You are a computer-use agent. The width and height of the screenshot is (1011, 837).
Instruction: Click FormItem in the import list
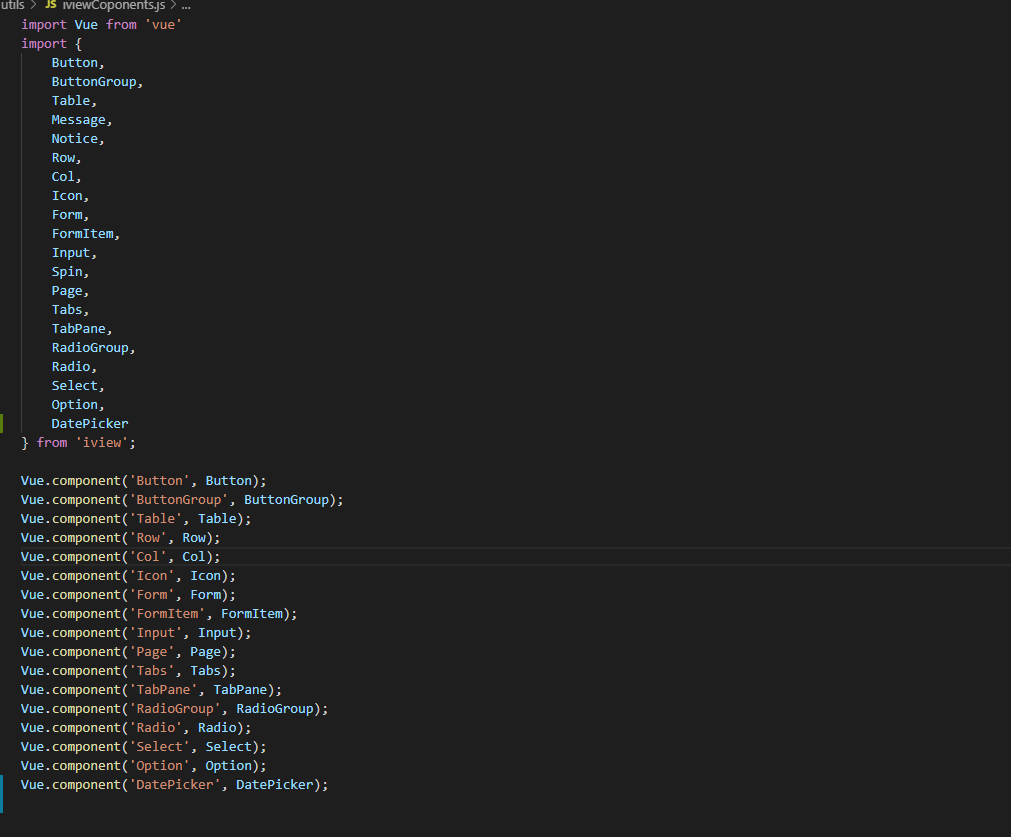click(x=83, y=234)
